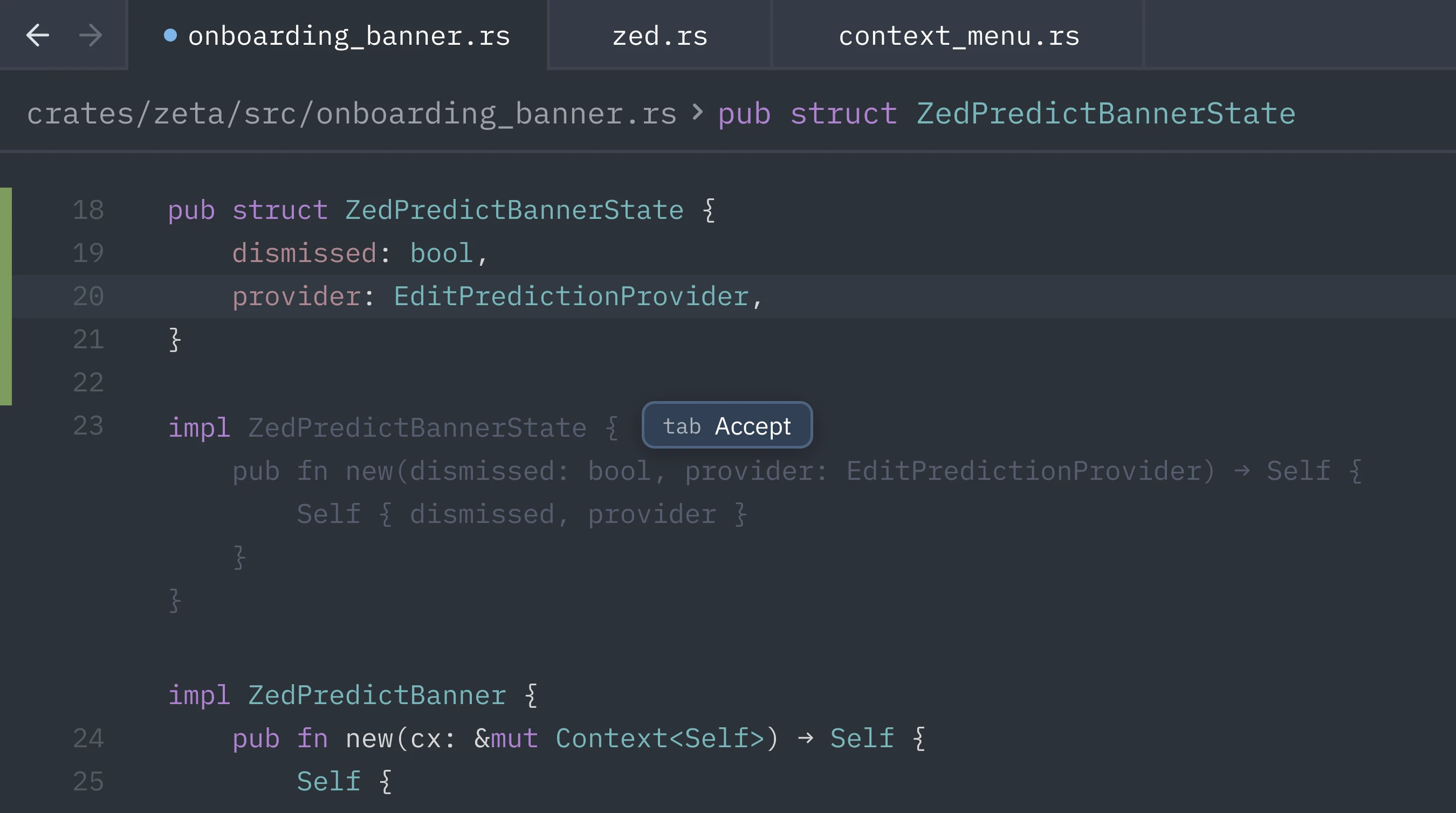
Task: Click the forward navigation arrow
Action: [90, 35]
